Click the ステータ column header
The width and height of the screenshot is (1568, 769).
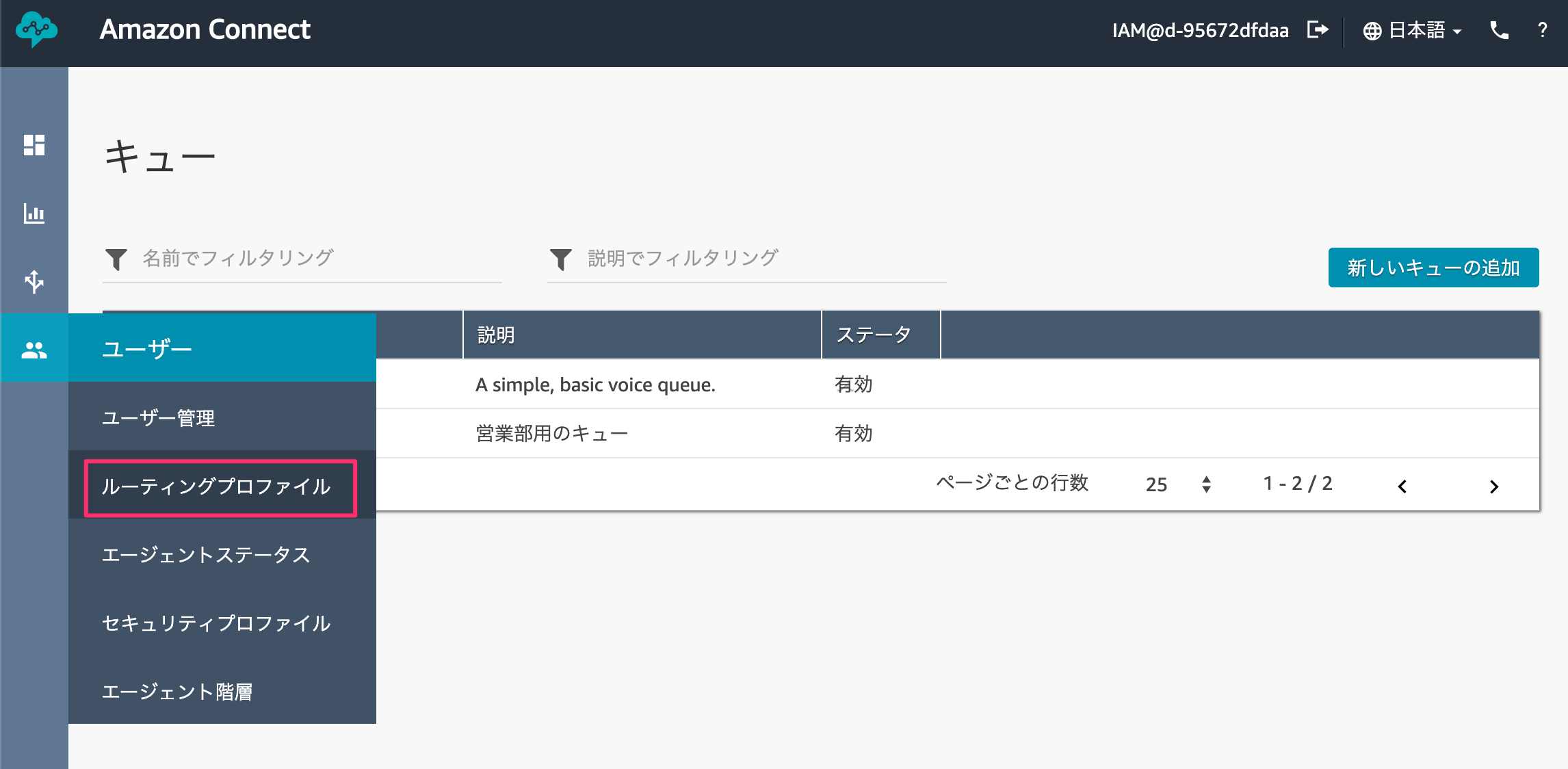[881, 335]
